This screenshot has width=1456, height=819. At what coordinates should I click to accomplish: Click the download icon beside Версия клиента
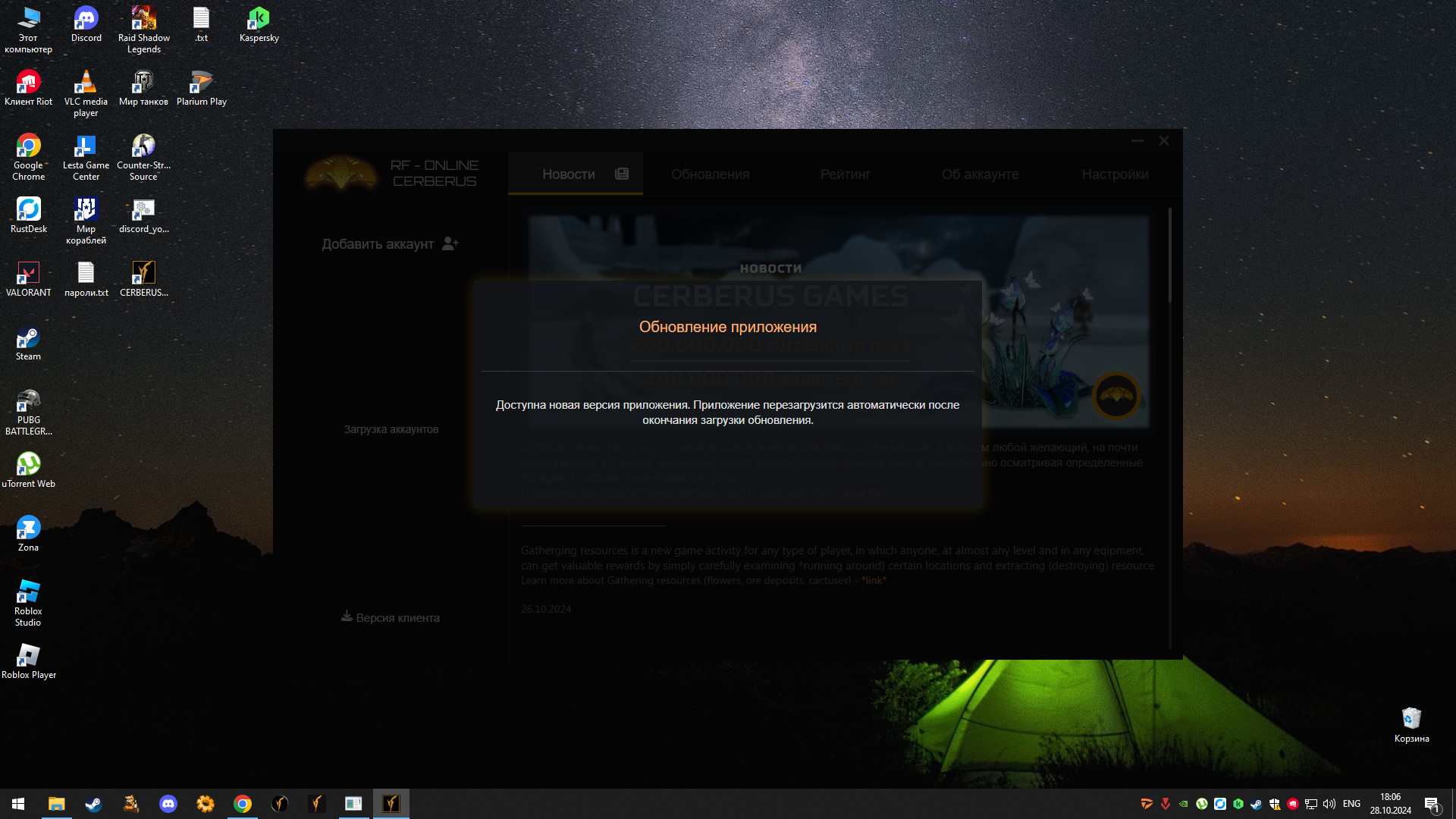pos(347,617)
